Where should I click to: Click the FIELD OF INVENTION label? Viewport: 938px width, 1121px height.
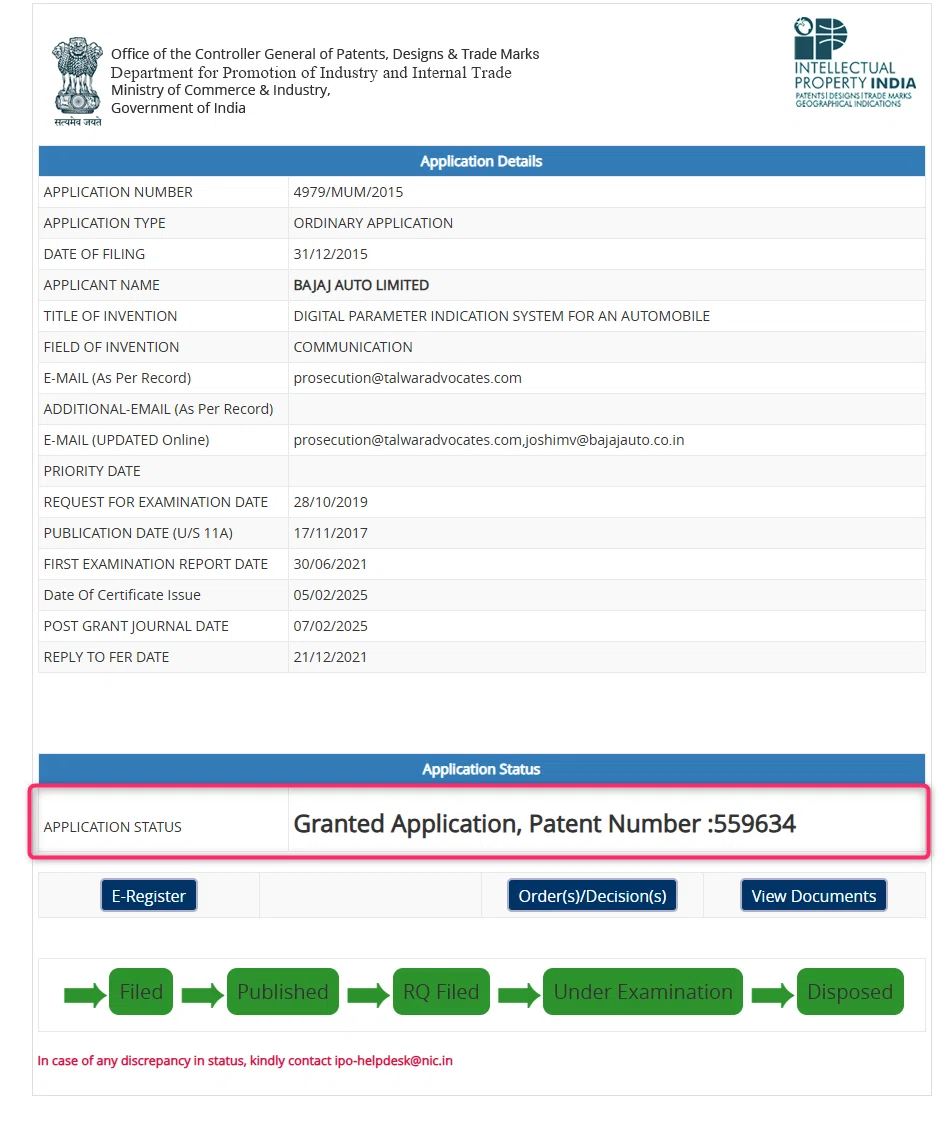111,347
